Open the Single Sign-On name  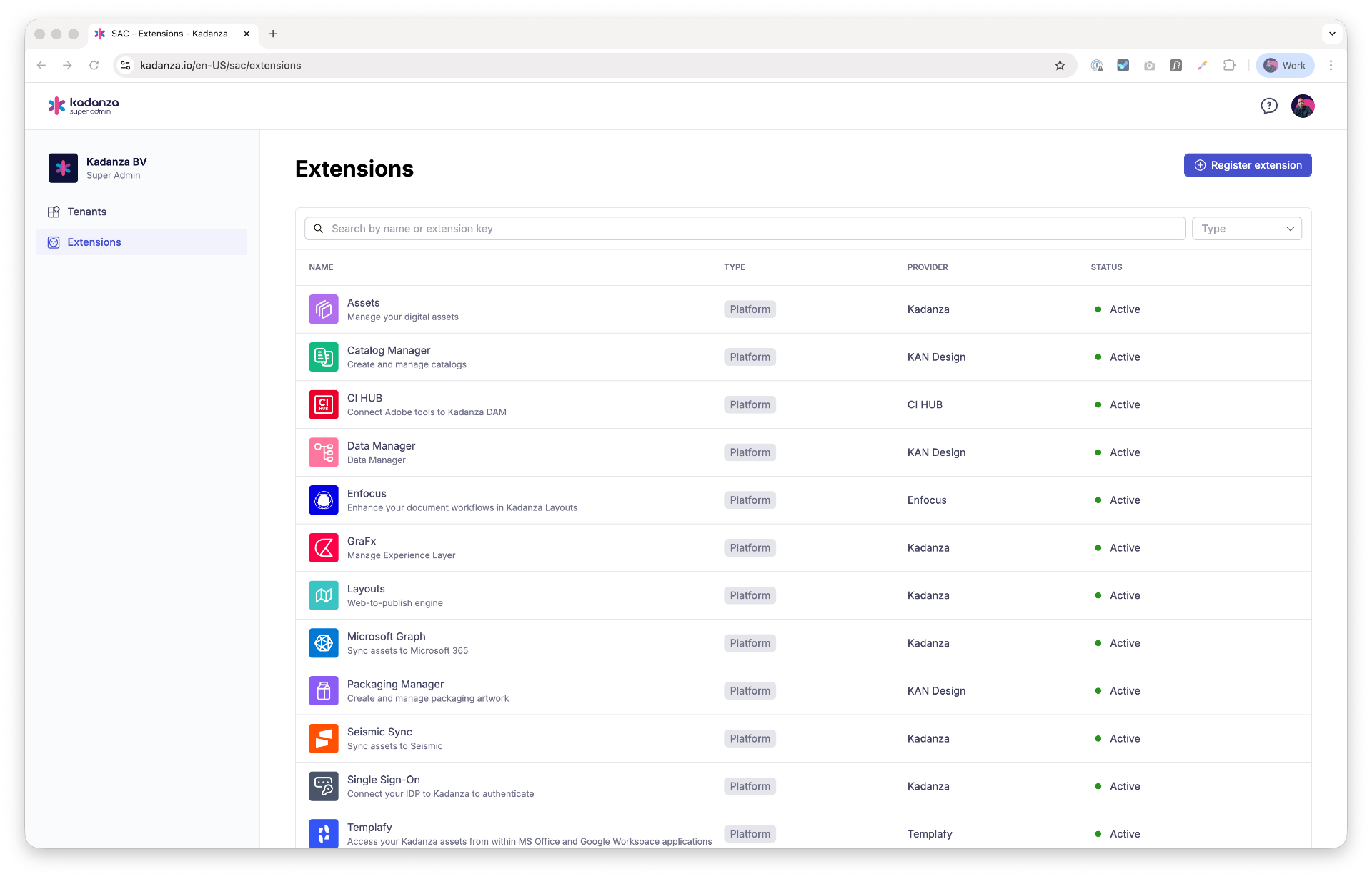coord(384,780)
